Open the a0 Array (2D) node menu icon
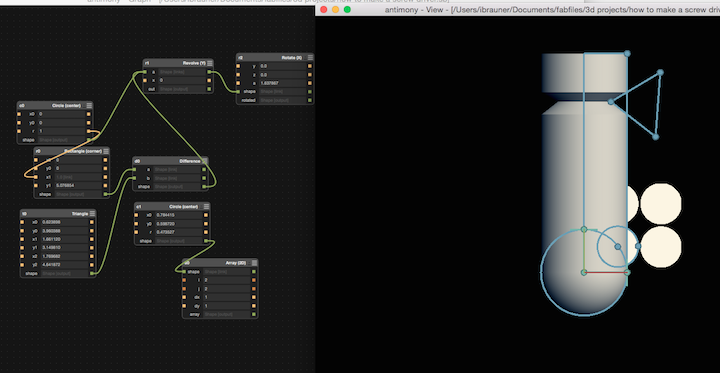This screenshot has height=373, width=720. [254, 263]
